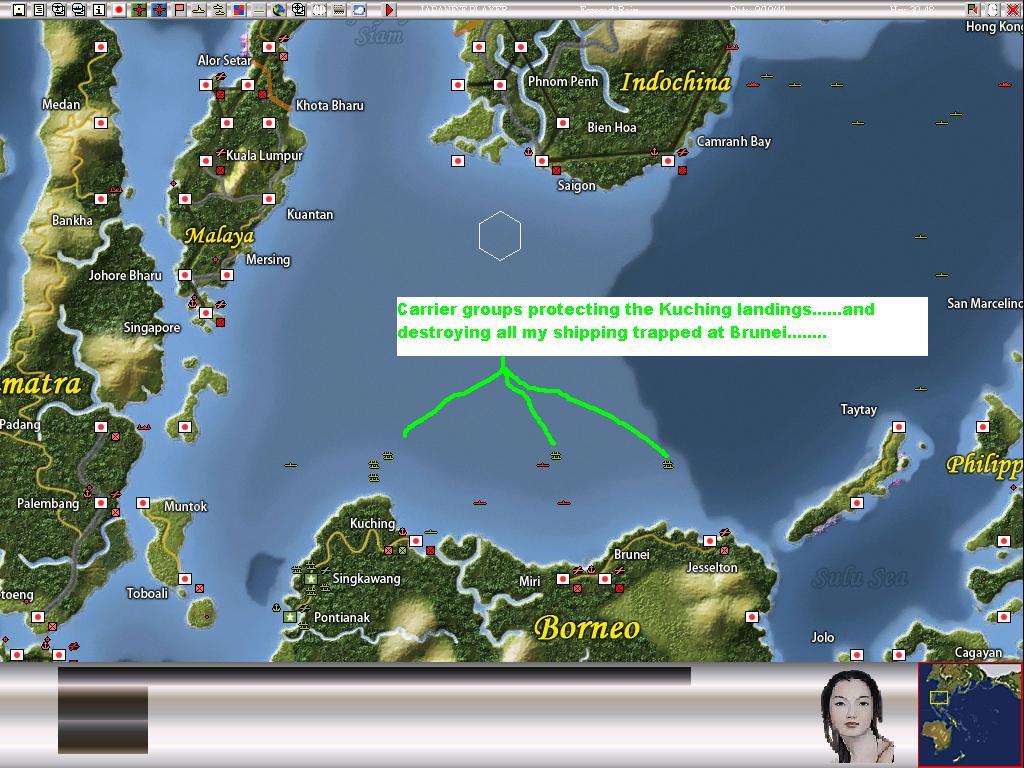The height and width of the screenshot is (768, 1024).
Task: Open the globe toolbar icon
Action: [x=279, y=10]
